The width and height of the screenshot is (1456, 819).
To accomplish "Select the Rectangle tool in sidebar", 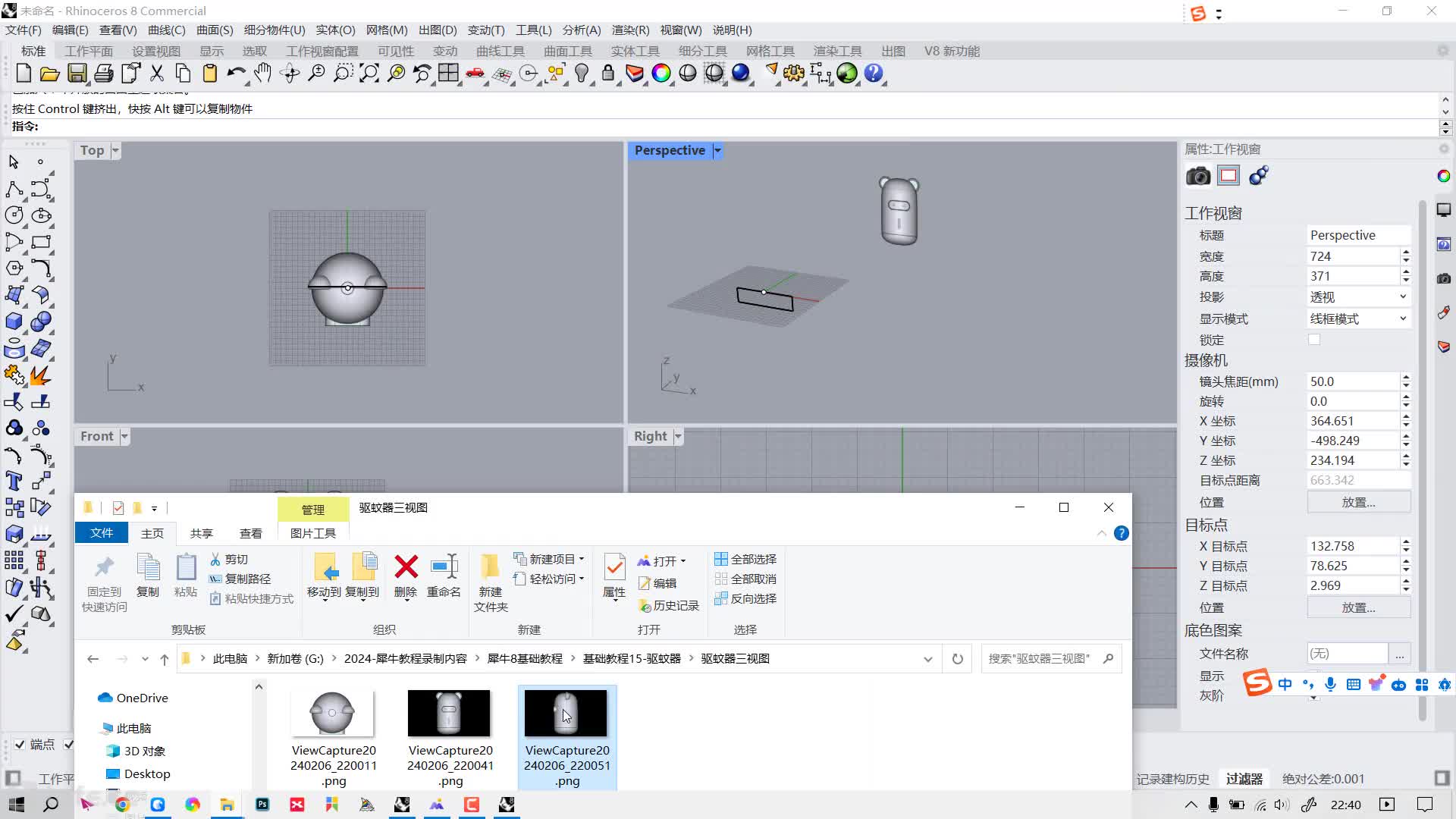I will pos(41,242).
